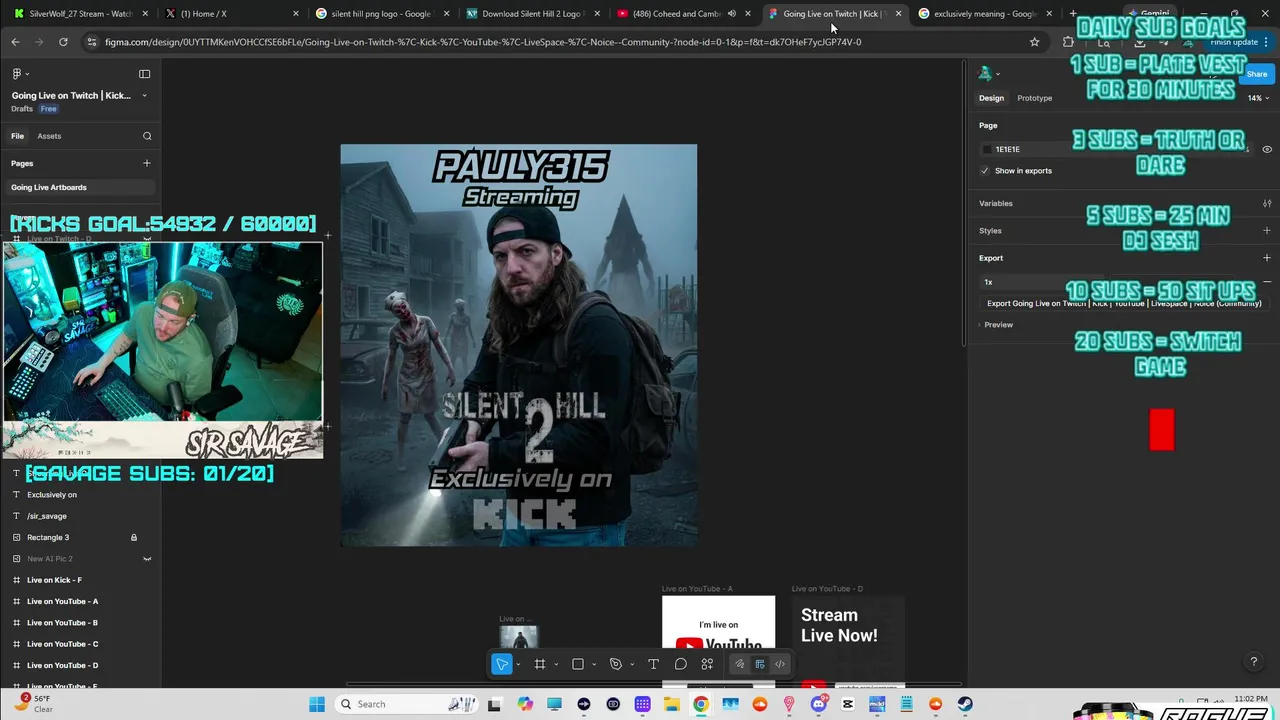
Task: Select the Comment tool
Action: coord(680,664)
